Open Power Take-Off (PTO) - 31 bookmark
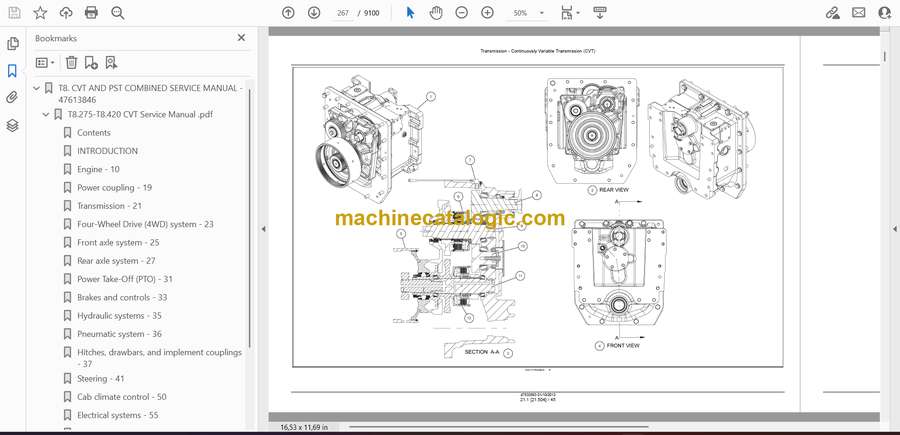 (125, 279)
